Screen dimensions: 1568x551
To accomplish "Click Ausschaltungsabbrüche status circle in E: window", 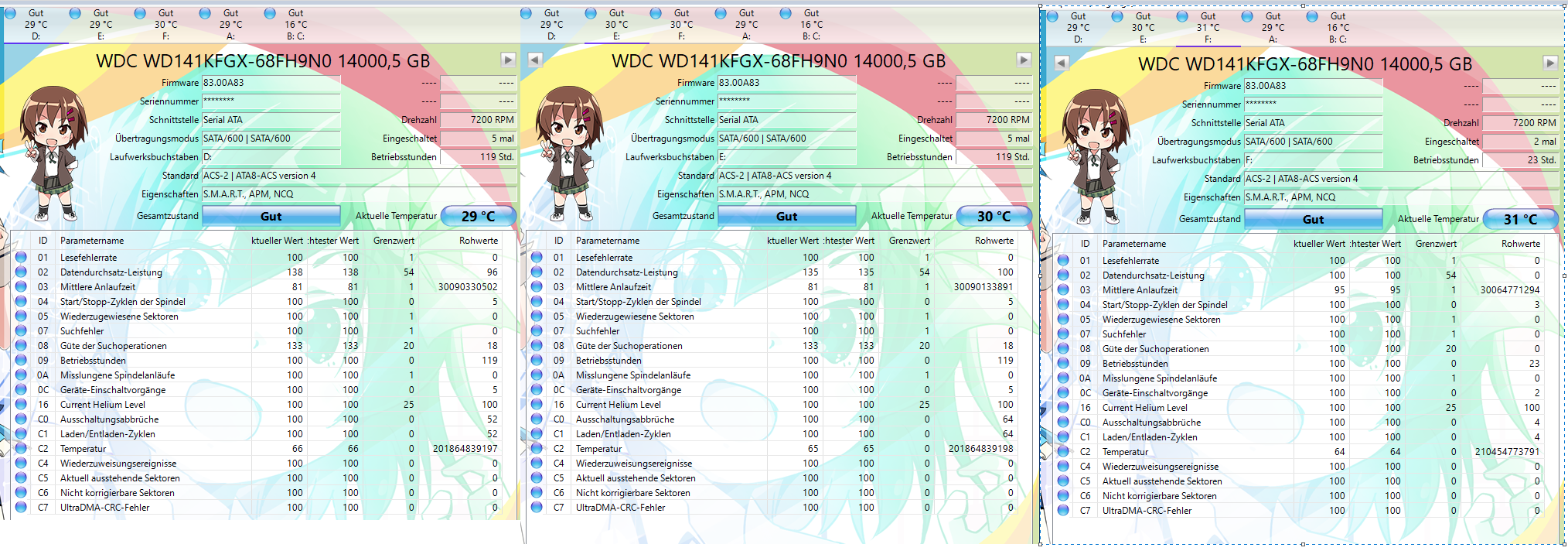I will 537,419.
